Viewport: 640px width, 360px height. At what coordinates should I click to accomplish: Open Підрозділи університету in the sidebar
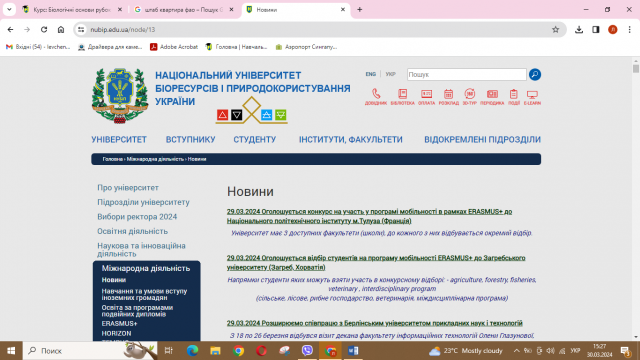(x=143, y=202)
